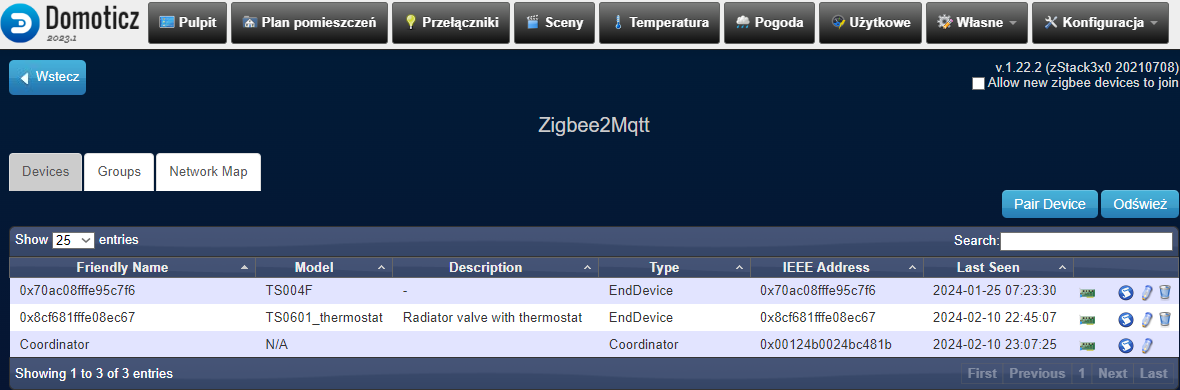Select page 1 in pagination
The height and width of the screenshot is (390, 1180).
pos(1081,373)
